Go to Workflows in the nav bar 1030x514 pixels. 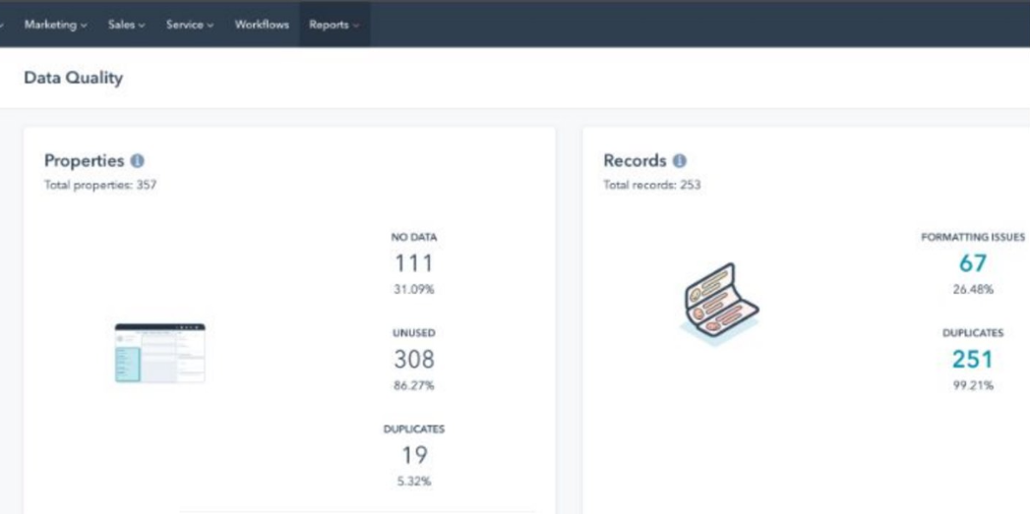[261, 25]
